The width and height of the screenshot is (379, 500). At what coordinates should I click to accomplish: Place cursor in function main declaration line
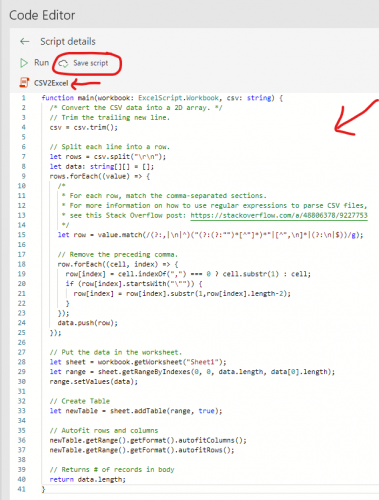point(162,98)
